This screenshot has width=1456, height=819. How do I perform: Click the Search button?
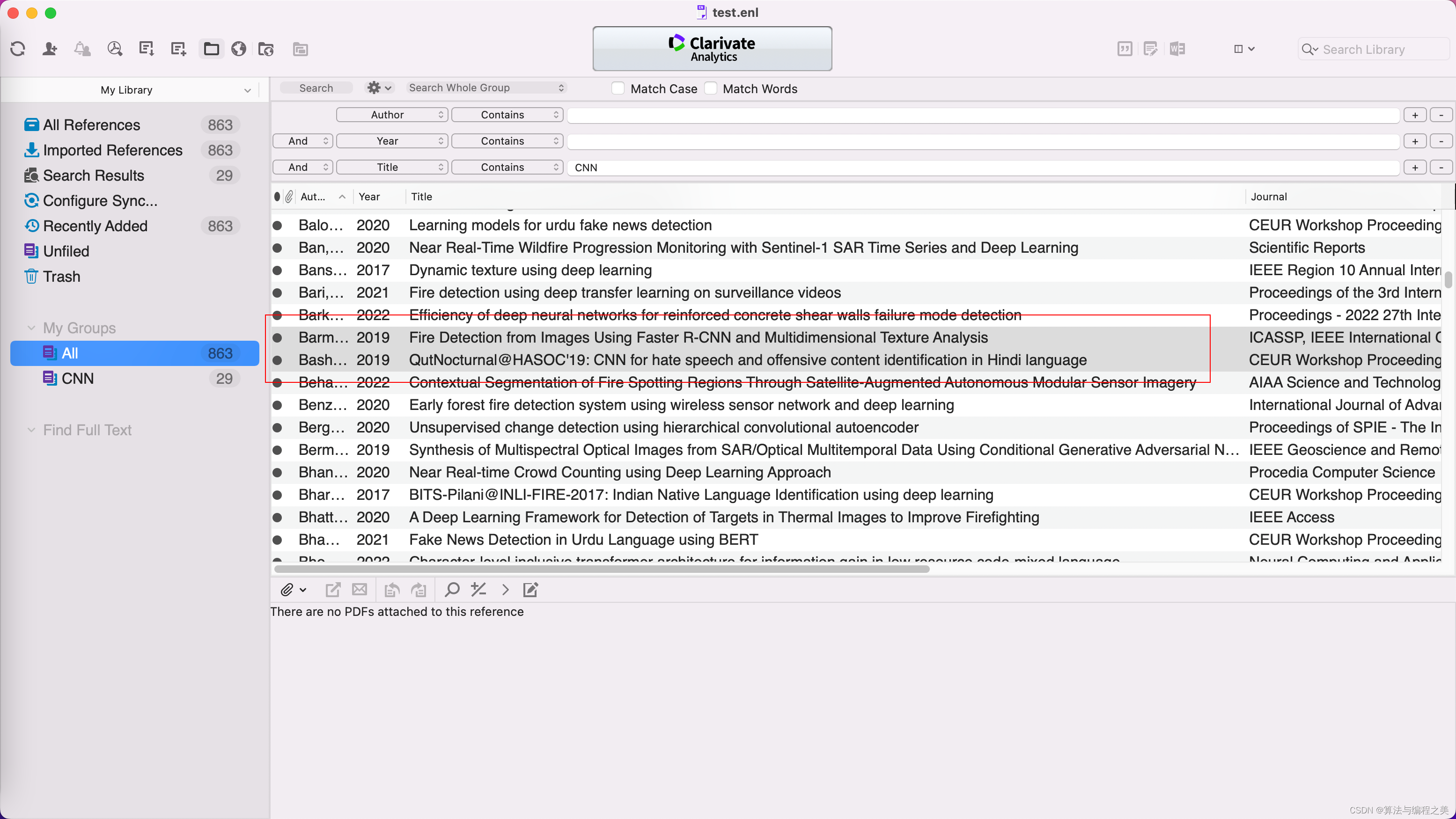click(x=316, y=88)
